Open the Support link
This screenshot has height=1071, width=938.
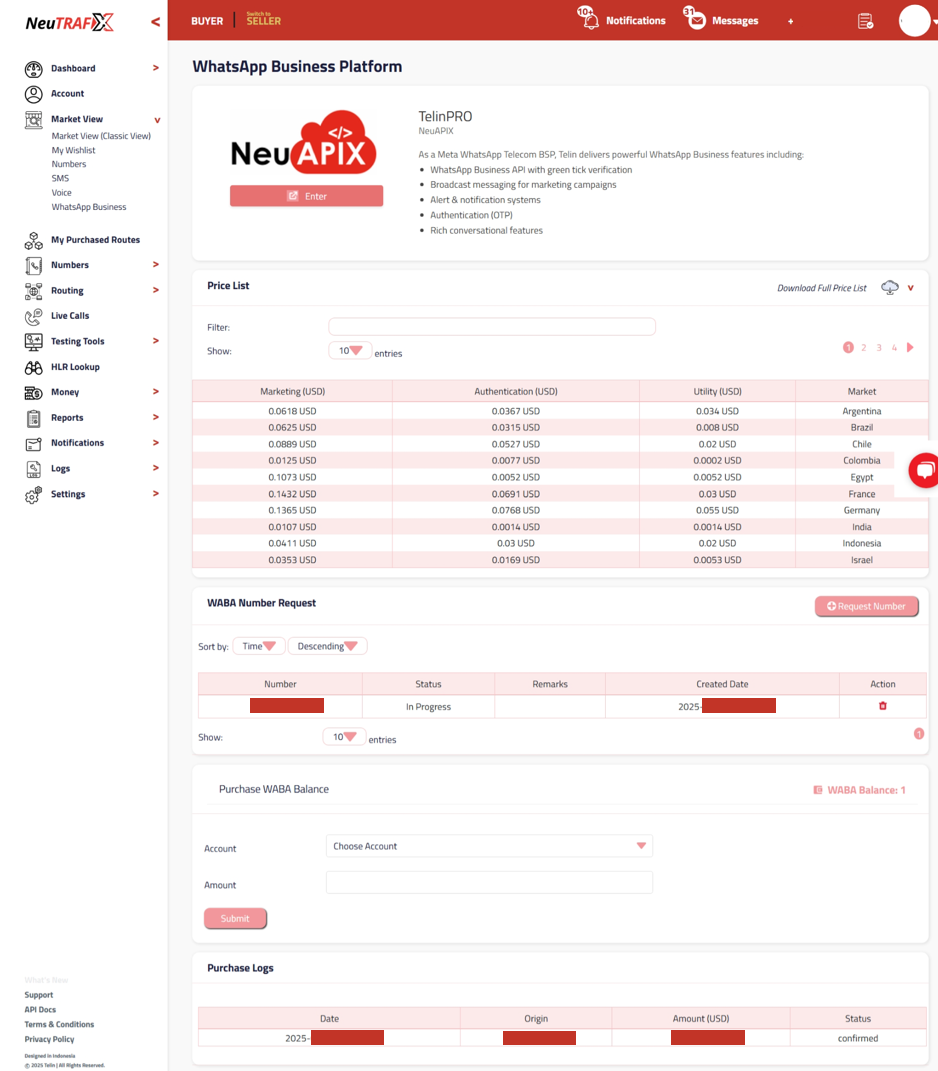[x=39, y=995]
